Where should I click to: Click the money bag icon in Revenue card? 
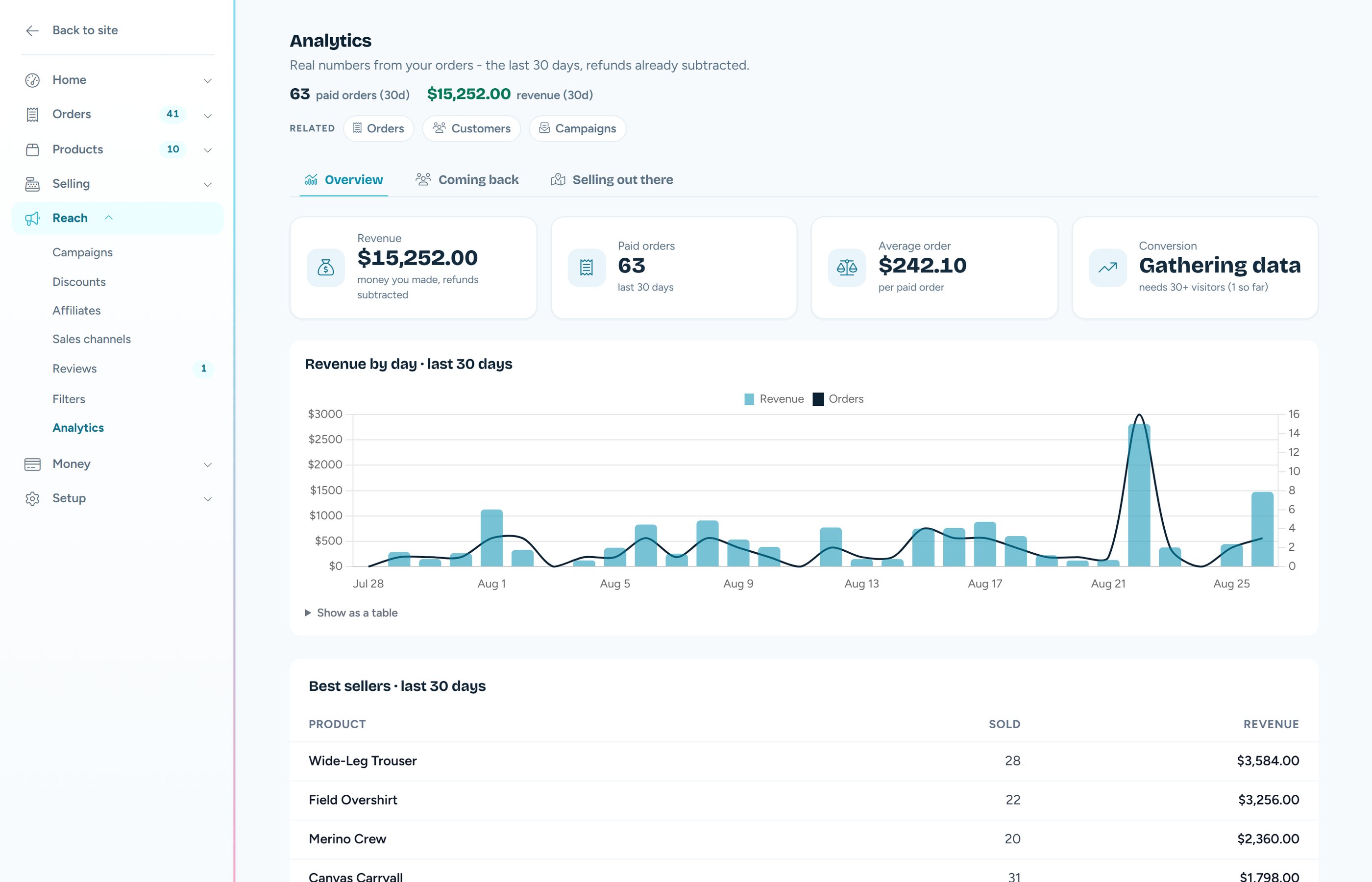coord(326,268)
